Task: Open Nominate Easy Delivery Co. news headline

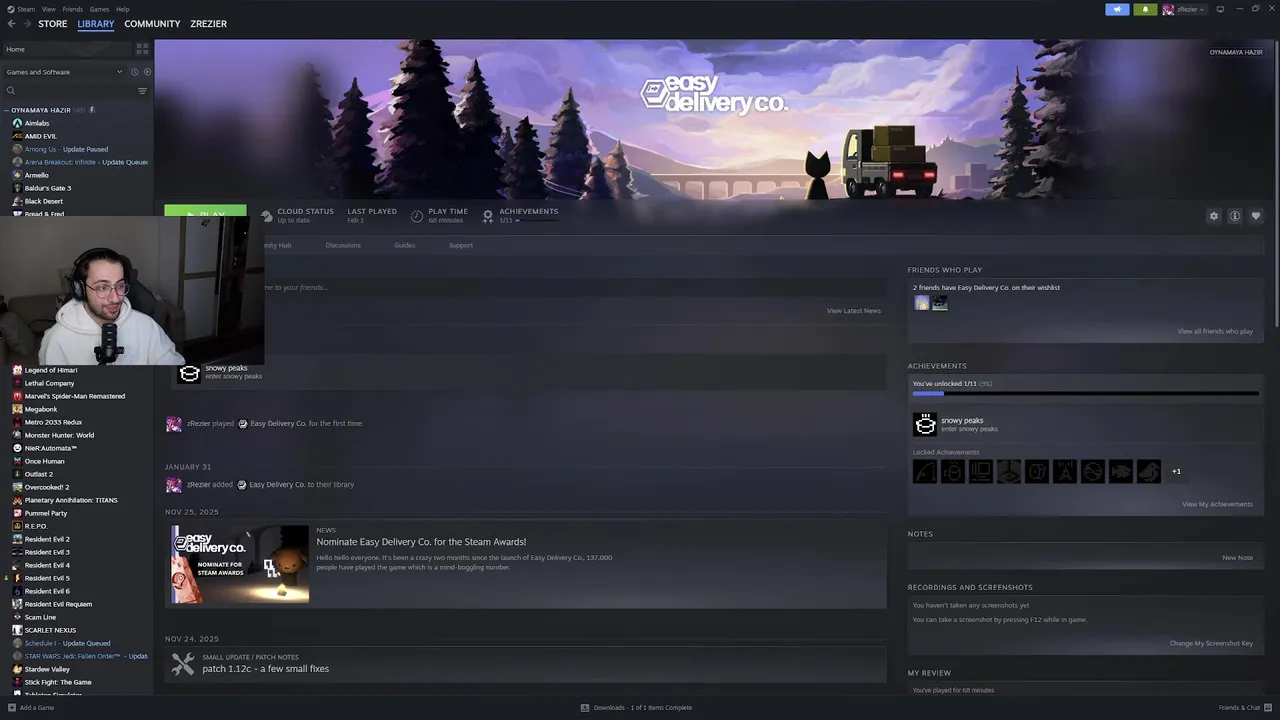Action: click(421, 542)
